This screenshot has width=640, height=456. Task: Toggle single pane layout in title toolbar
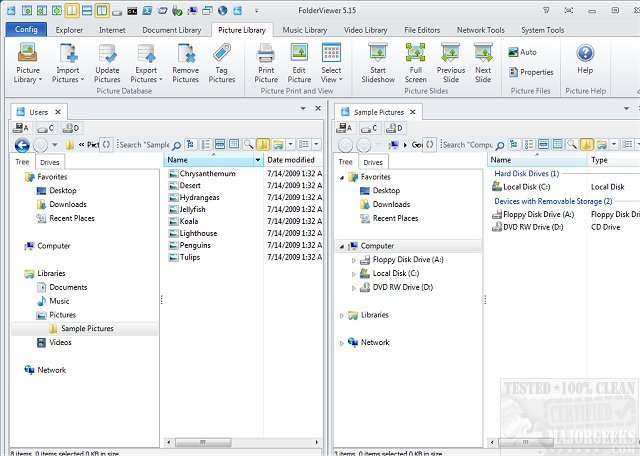tap(72, 11)
